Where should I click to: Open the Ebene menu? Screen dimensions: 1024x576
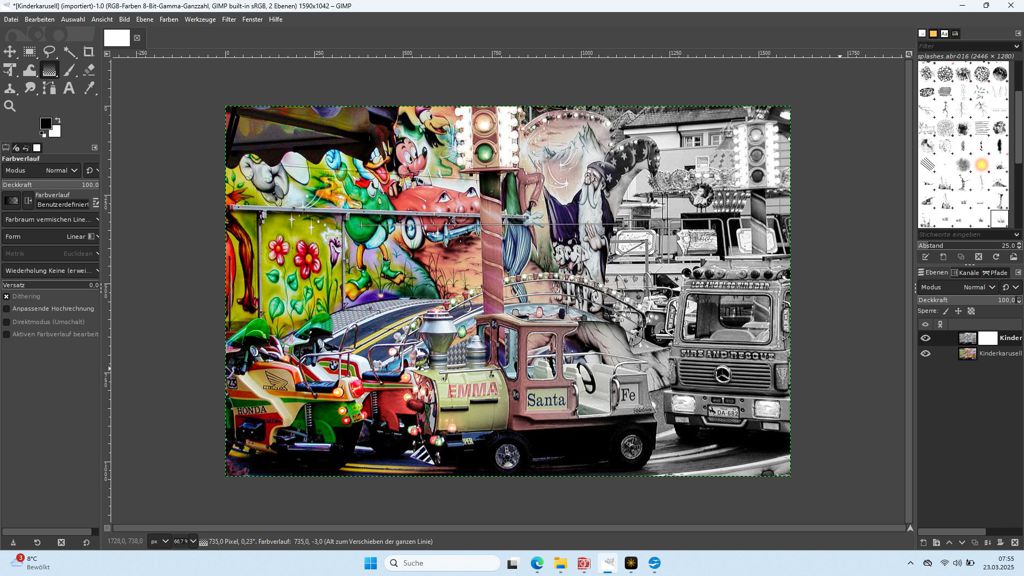144,20
